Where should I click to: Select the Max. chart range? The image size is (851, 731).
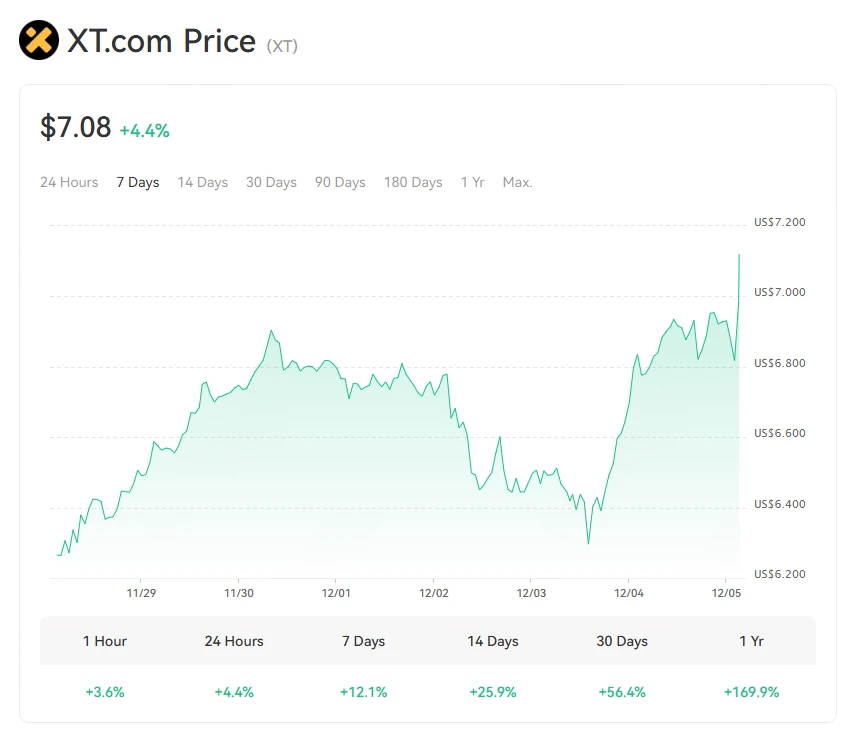517,182
